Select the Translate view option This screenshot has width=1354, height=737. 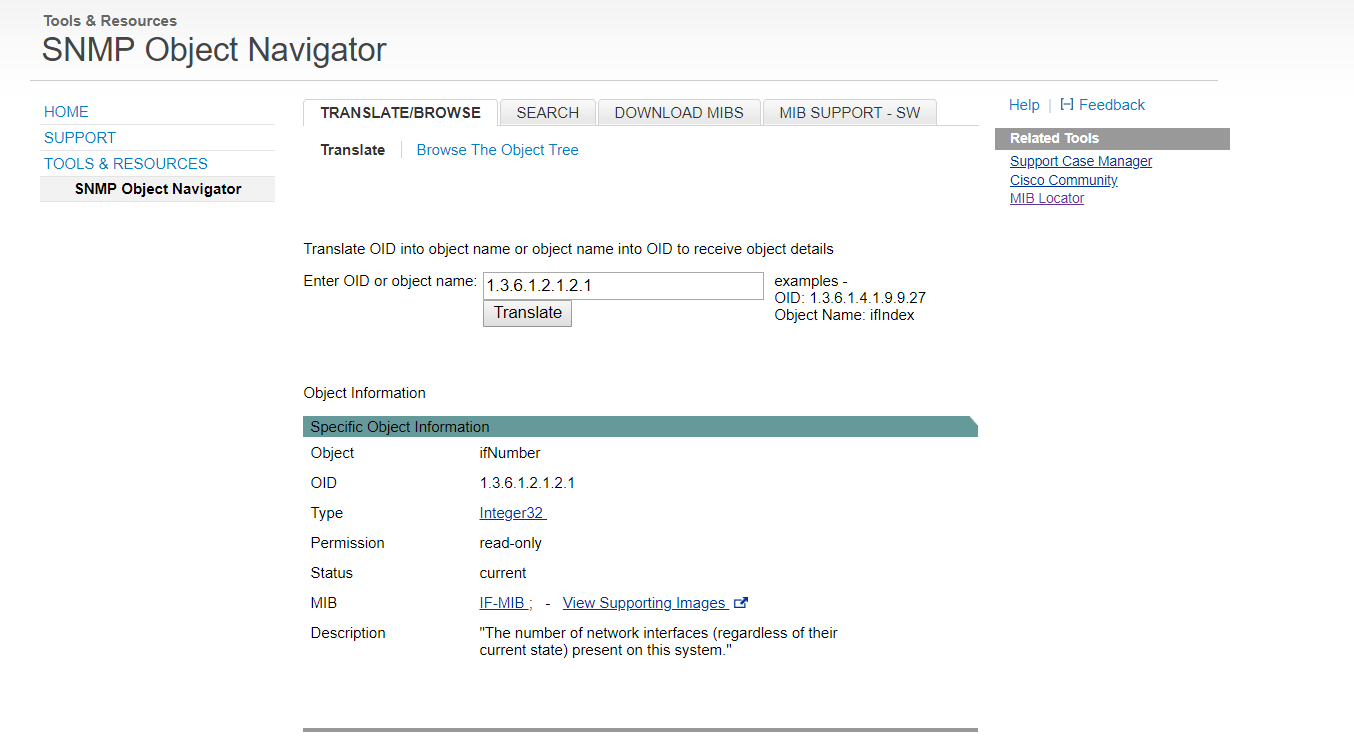tap(353, 149)
